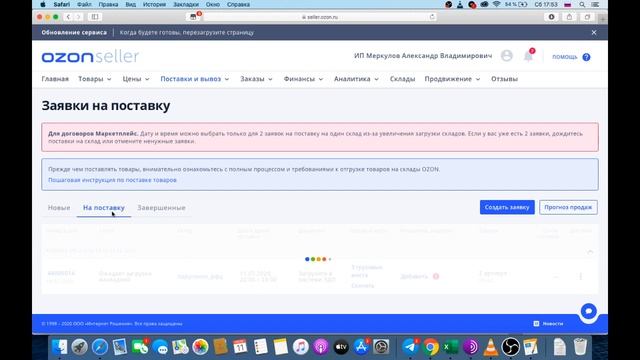Show Safari tab overview

587,17
